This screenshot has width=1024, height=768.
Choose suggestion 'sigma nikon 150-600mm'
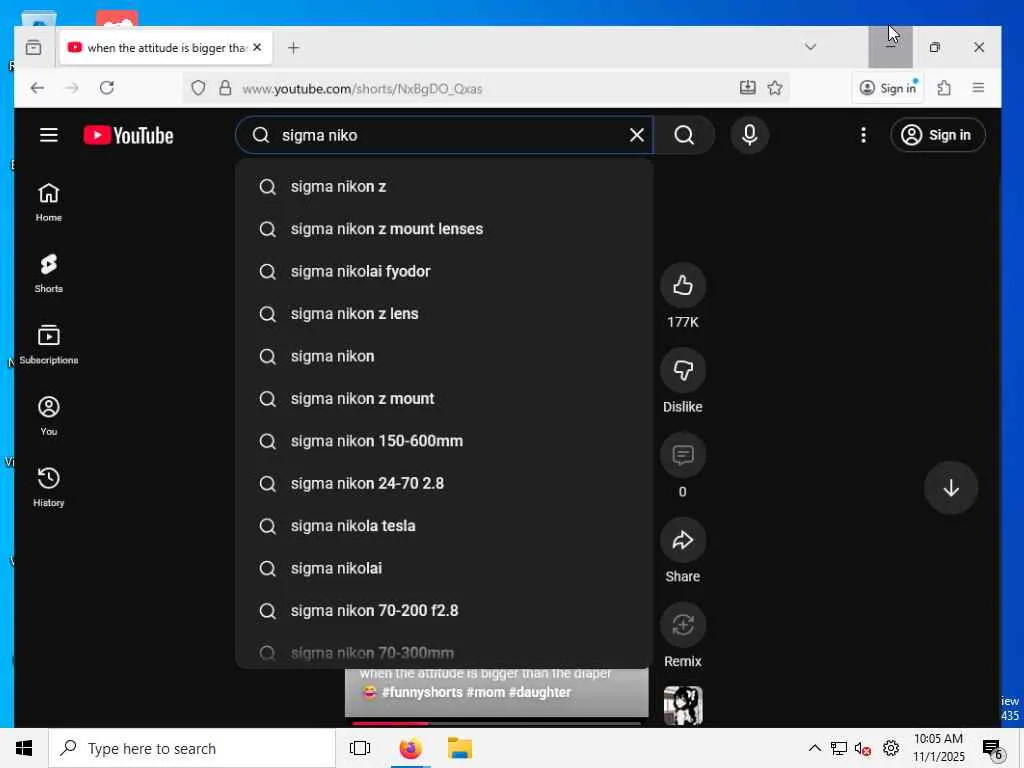point(444,441)
